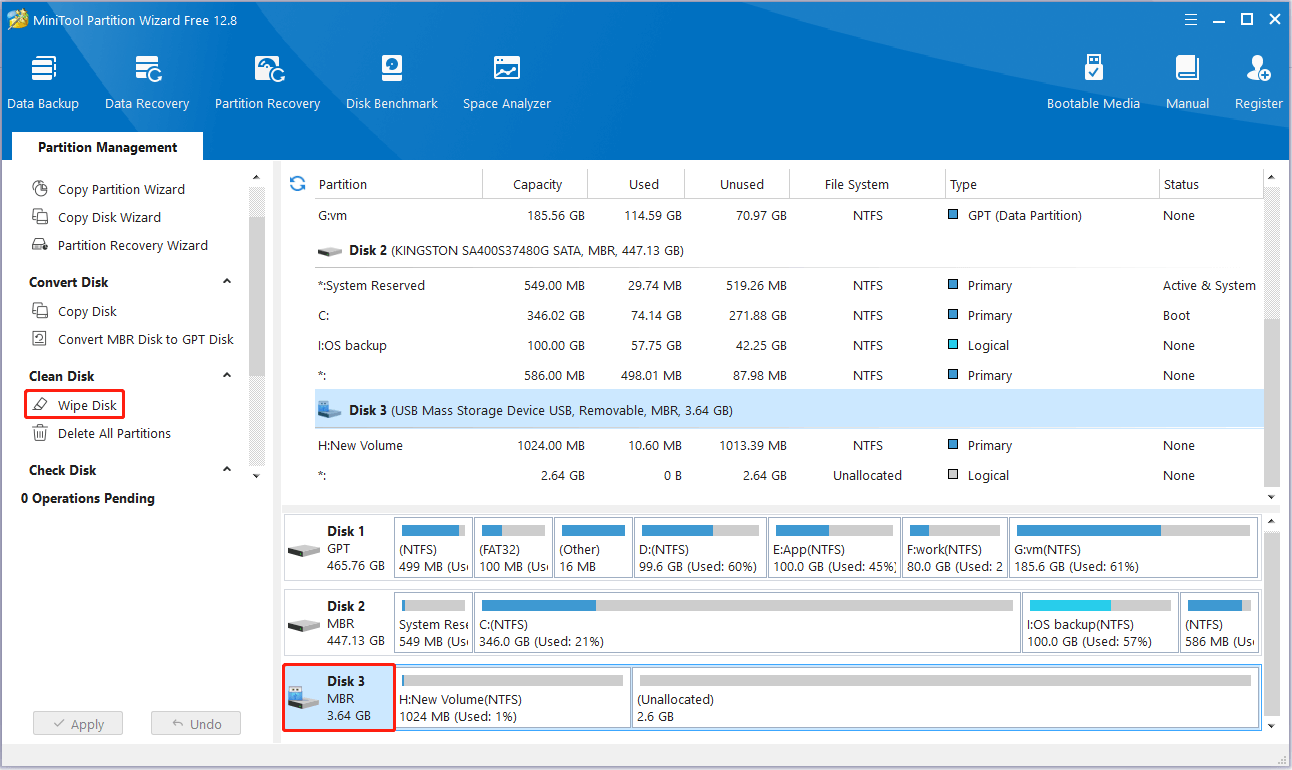Sort by the File System column header
1292x770 pixels.
pos(868,184)
